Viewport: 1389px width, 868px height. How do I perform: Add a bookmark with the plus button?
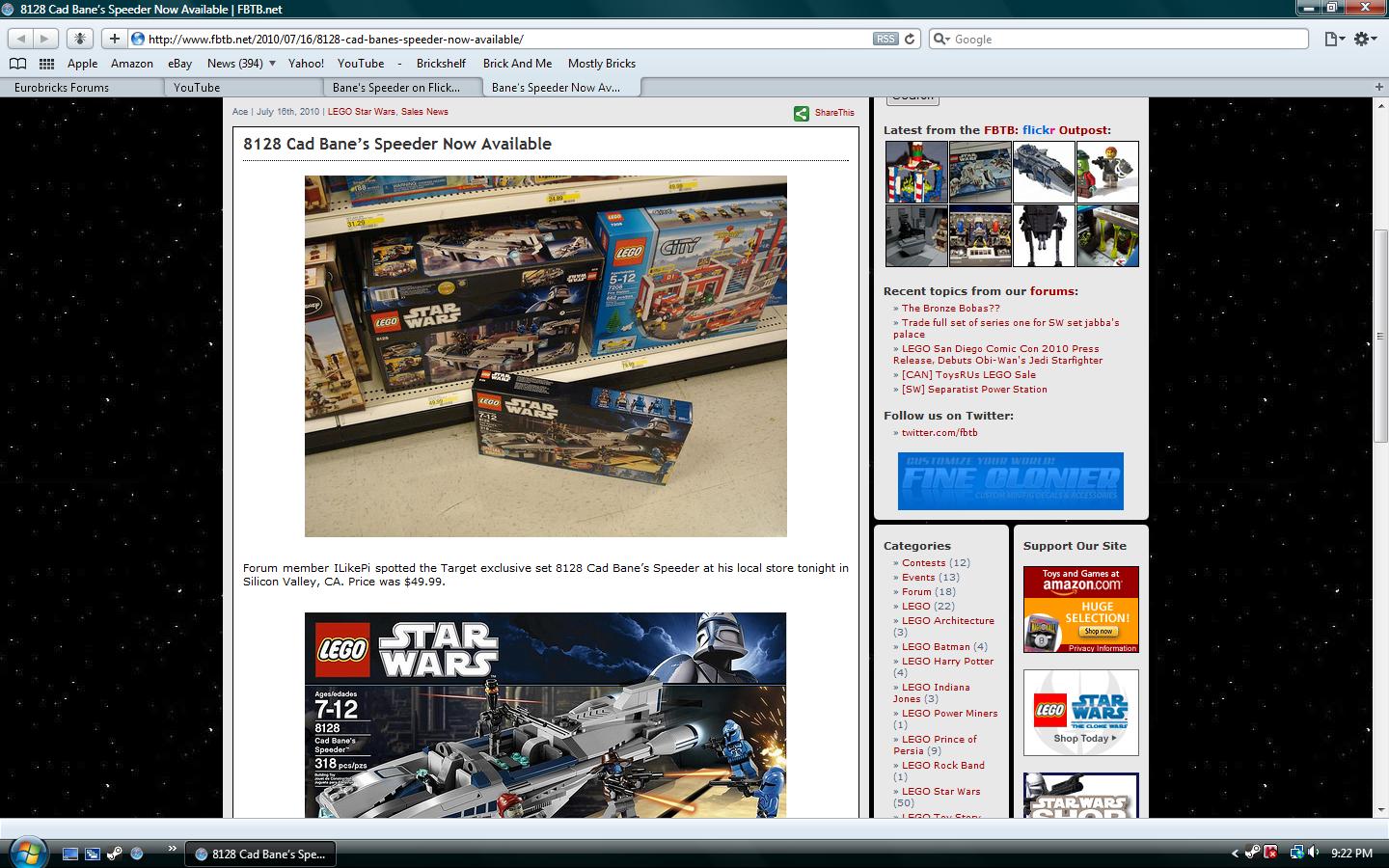coord(114,39)
